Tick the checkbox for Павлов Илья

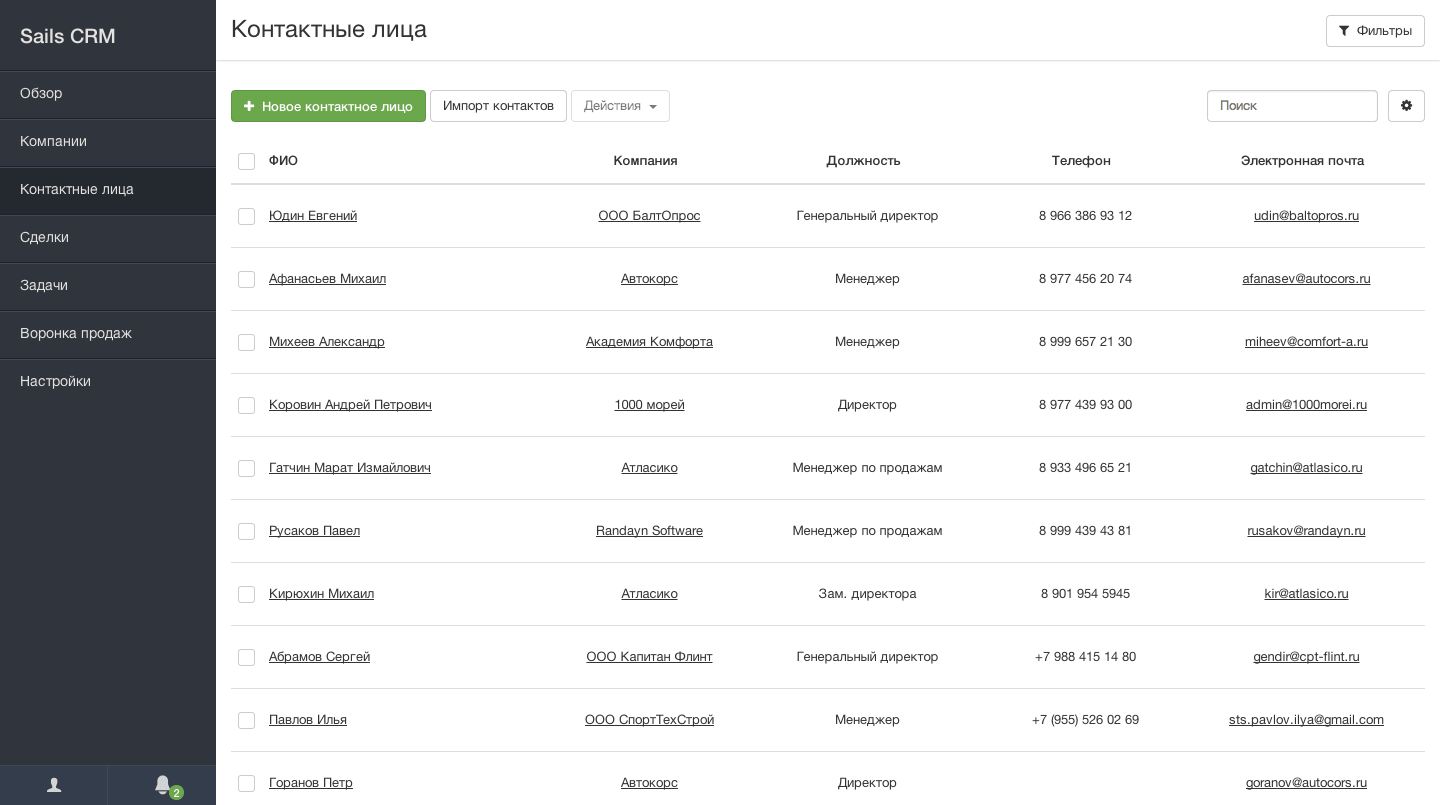click(247, 721)
